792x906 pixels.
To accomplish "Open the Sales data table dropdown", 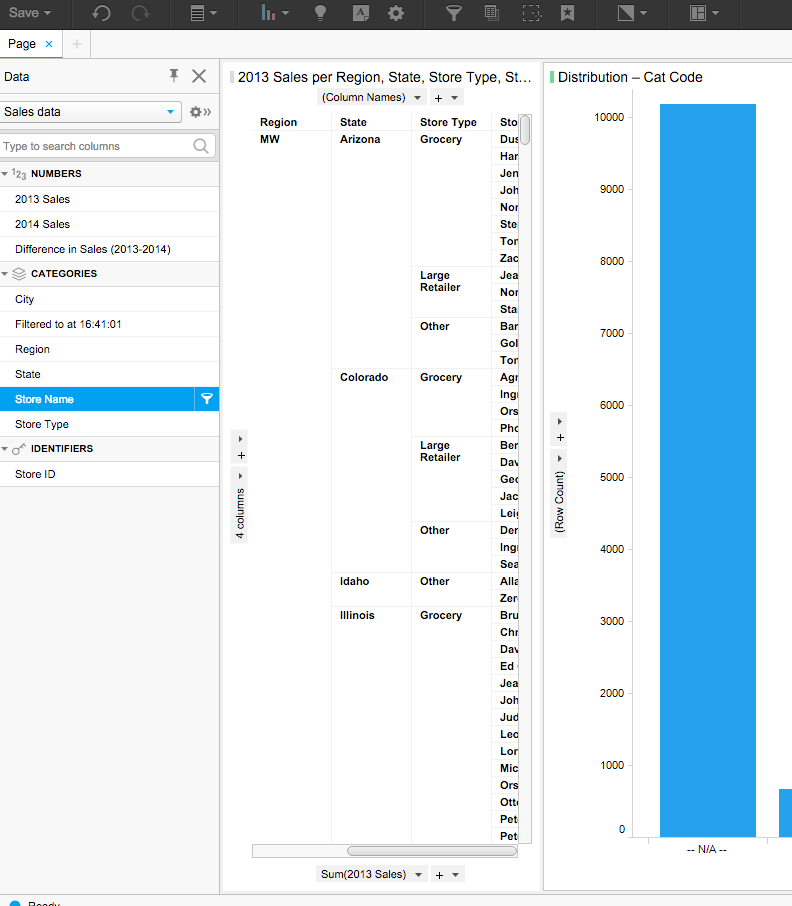I will click(170, 112).
